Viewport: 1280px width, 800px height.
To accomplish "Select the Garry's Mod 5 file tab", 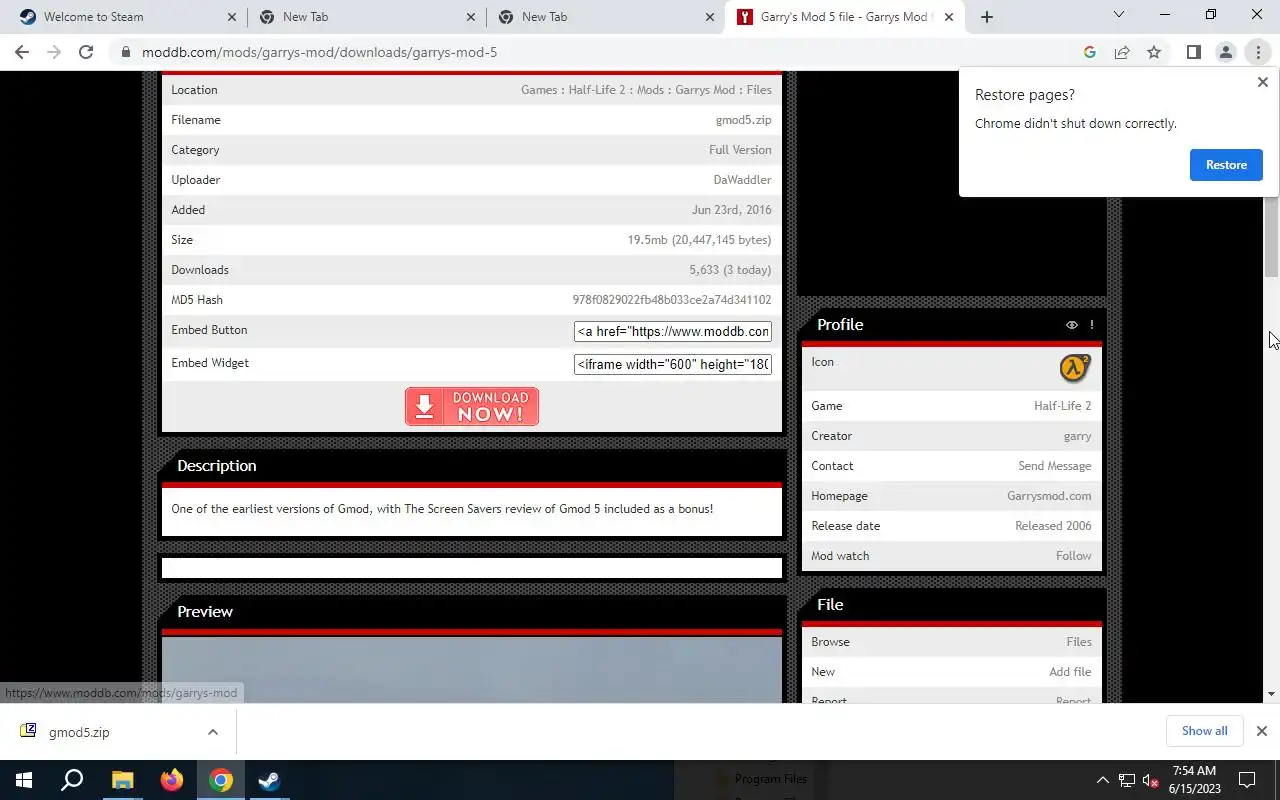I will [x=846, y=17].
